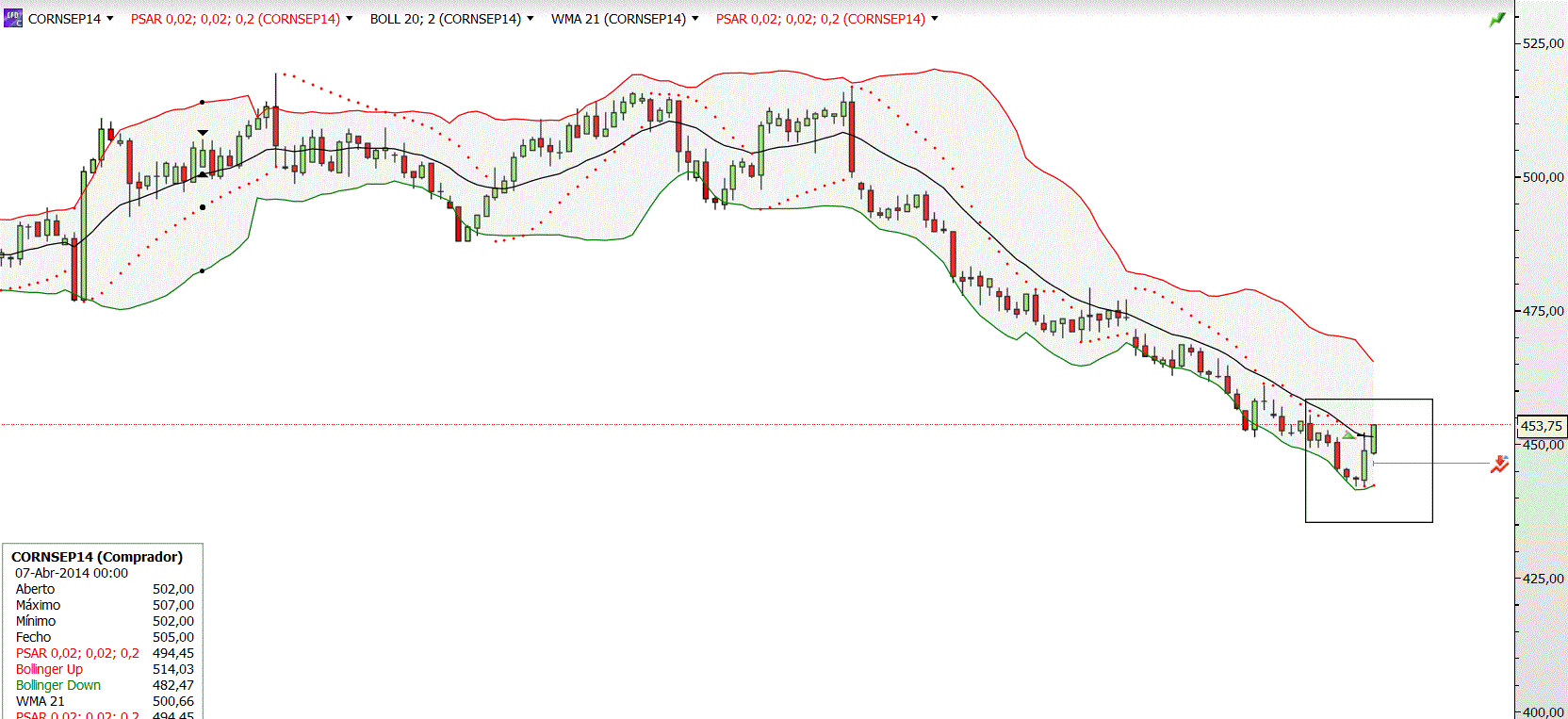Click the green upward trend arrow icon
Image resolution: width=1568 pixels, height=719 pixels.
pyautogui.click(x=1497, y=20)
